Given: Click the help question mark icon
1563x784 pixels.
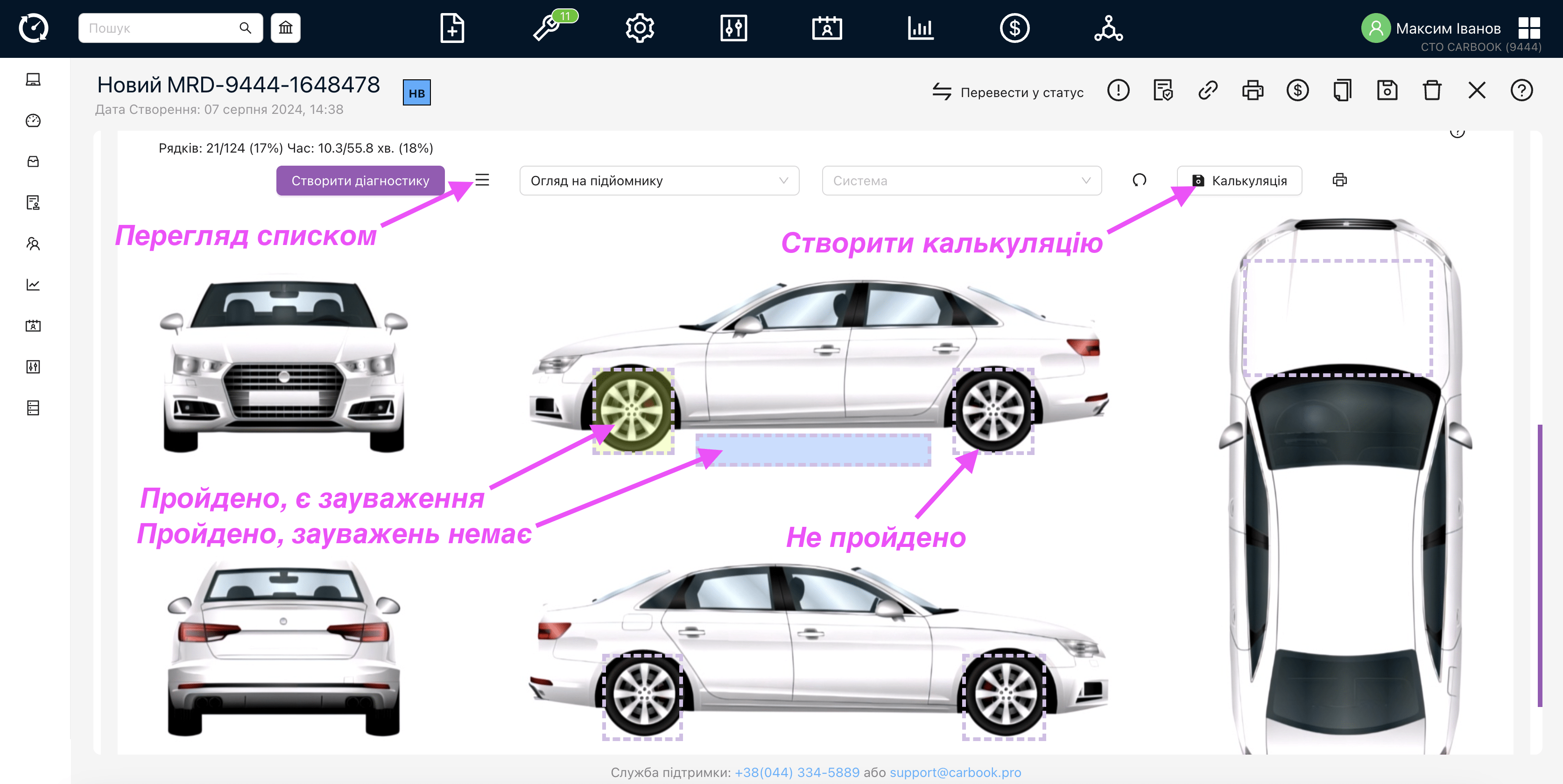Looking at the screenshot, I should [1521, 91].
